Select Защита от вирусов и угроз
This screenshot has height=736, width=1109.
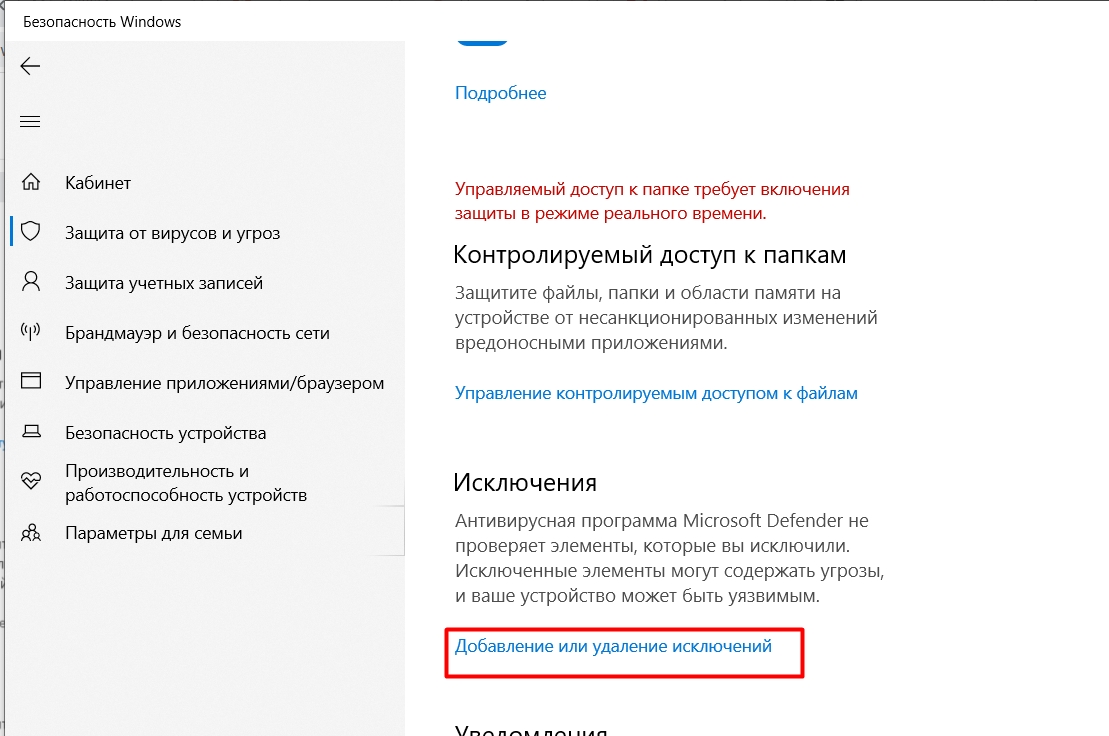[x=173, y=233]
